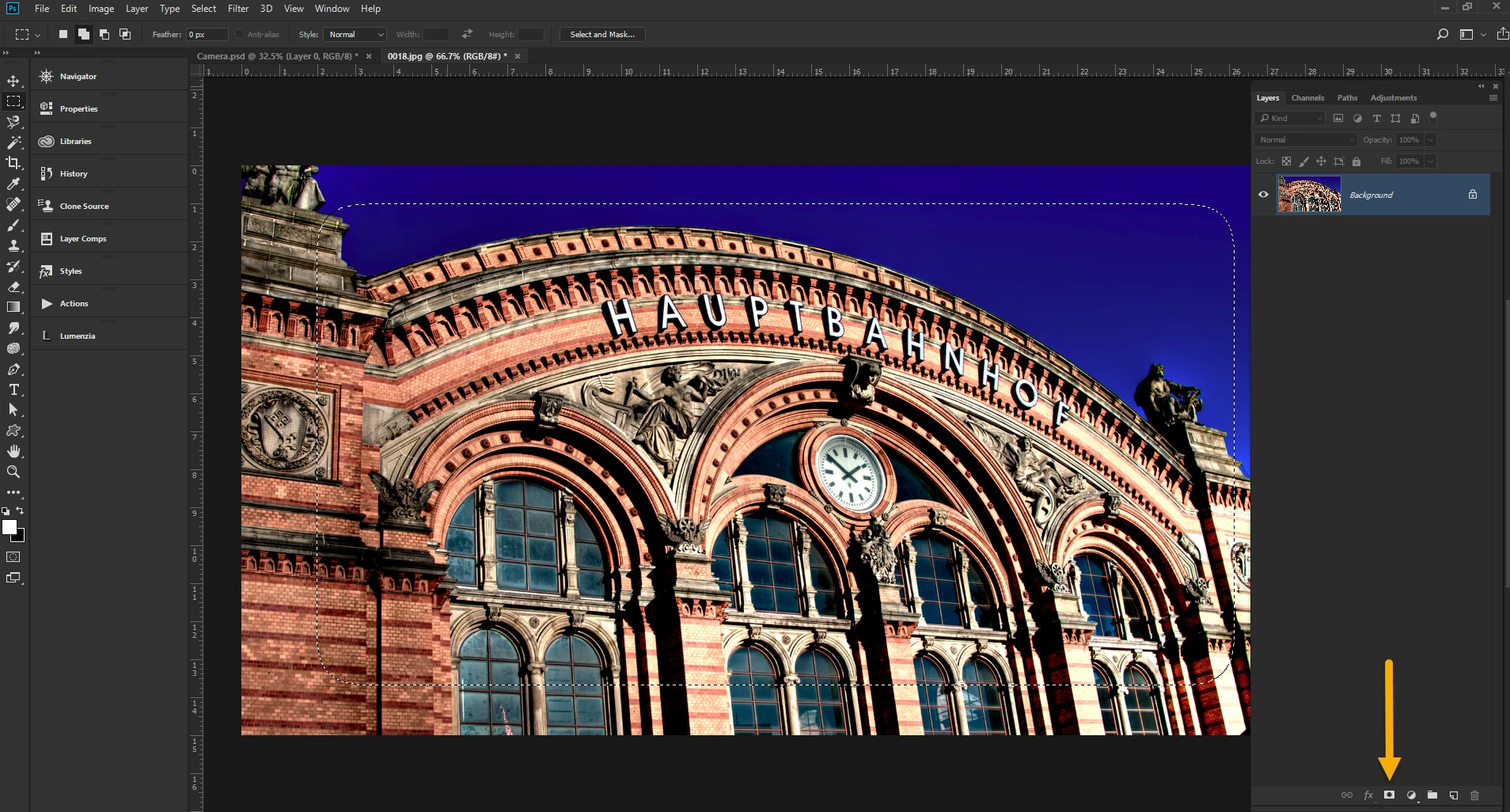This screenshot has height=812, width=1510.
Task: Select the Horizontal Type tool
Action: pos(13,389)
